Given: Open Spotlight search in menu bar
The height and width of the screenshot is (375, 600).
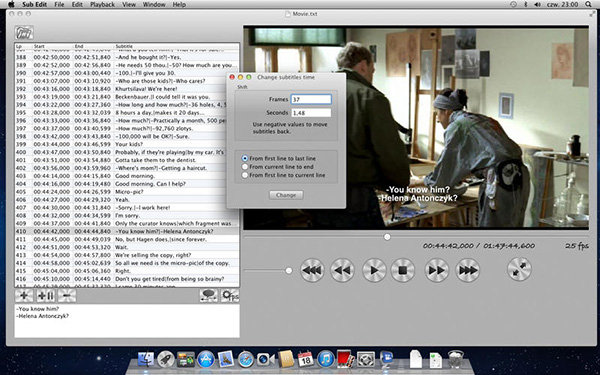Looking at the screenshot, I should pos(588,5).
